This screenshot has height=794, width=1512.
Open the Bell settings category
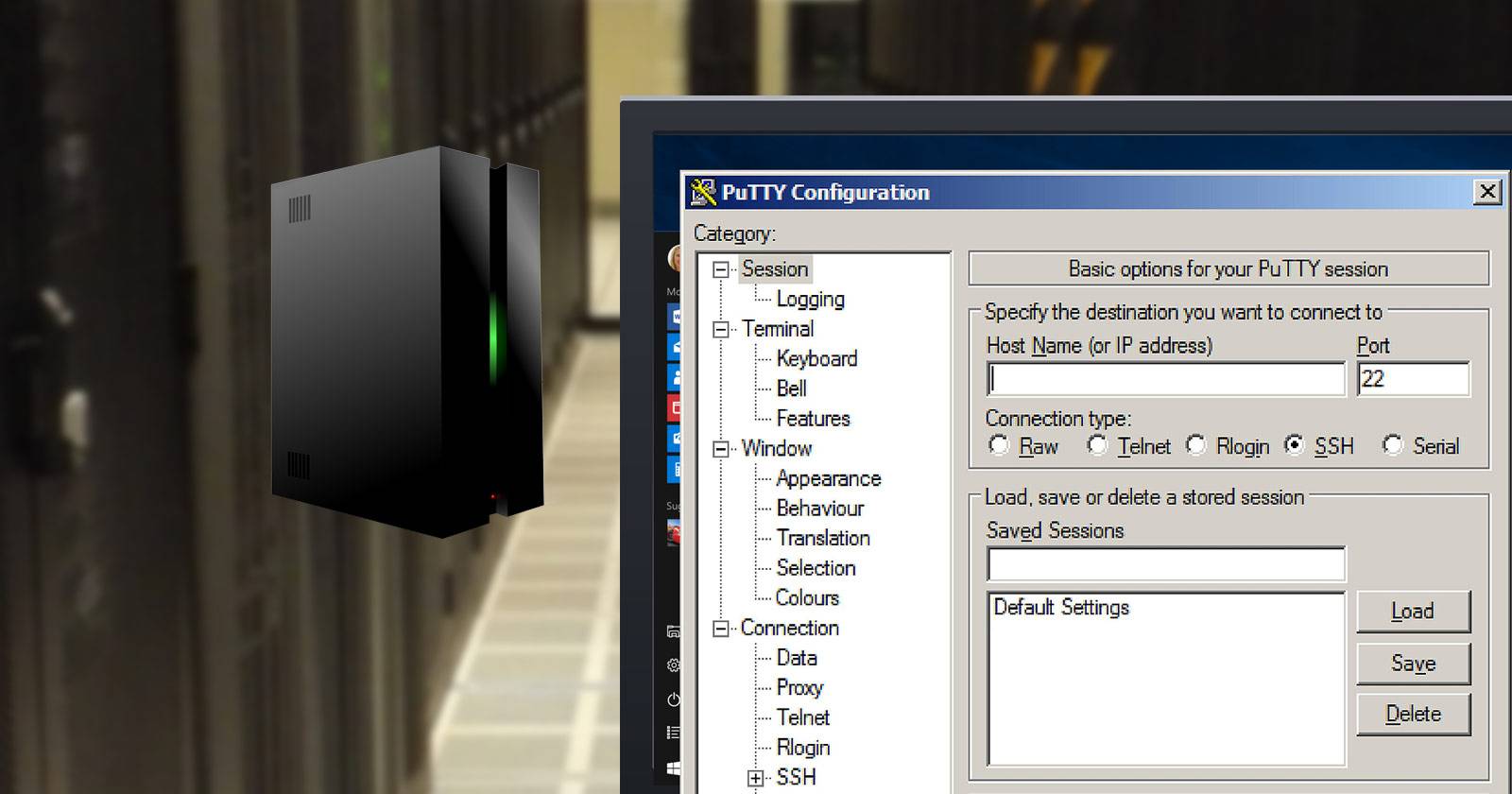[x=792, y=388]
